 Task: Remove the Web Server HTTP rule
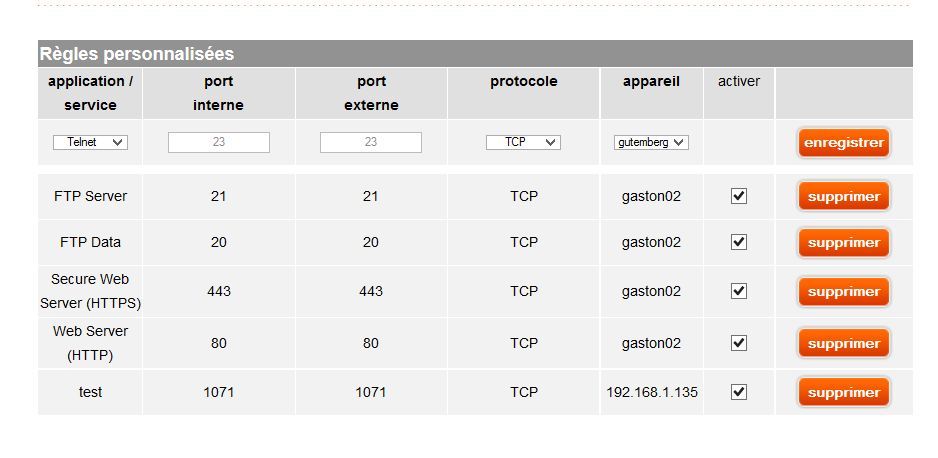coord(843,343)
